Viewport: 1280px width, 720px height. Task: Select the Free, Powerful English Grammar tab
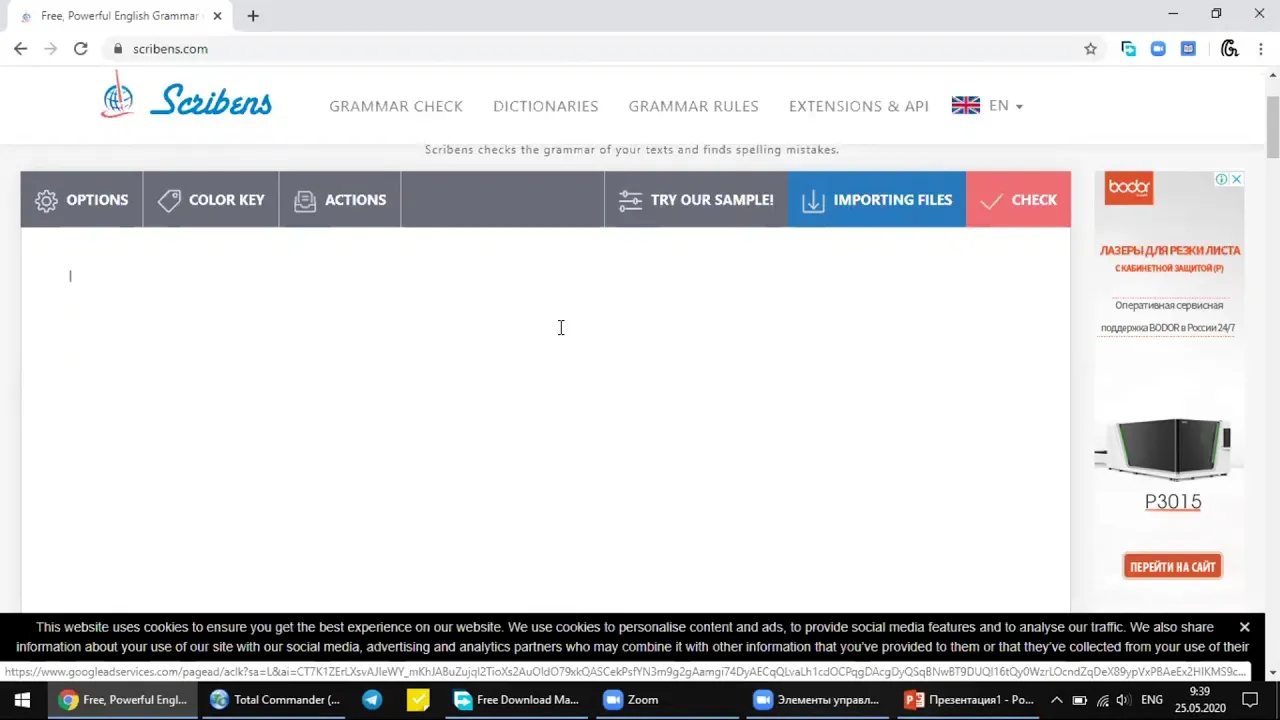click(x=120, y=16)
